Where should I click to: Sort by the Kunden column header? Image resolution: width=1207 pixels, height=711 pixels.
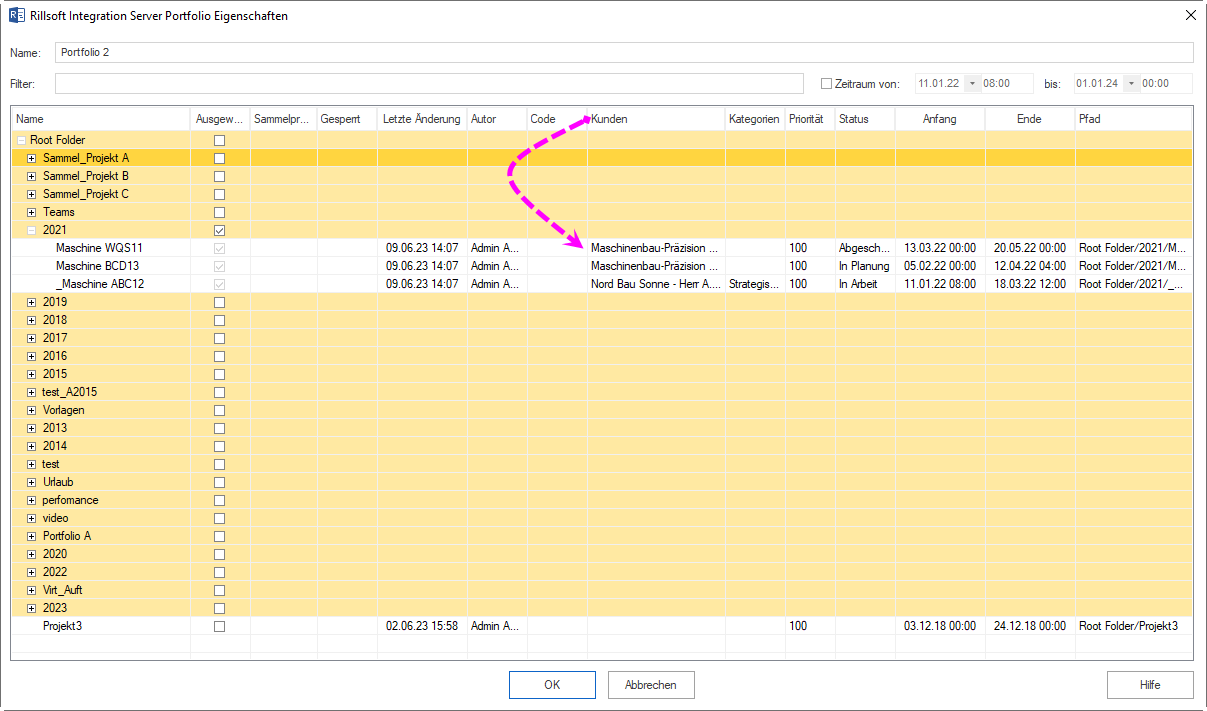656,119
